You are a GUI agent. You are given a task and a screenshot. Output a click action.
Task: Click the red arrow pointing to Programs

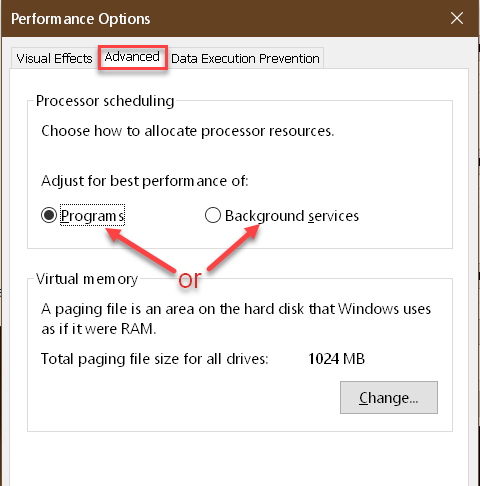[x=140, y=249]
